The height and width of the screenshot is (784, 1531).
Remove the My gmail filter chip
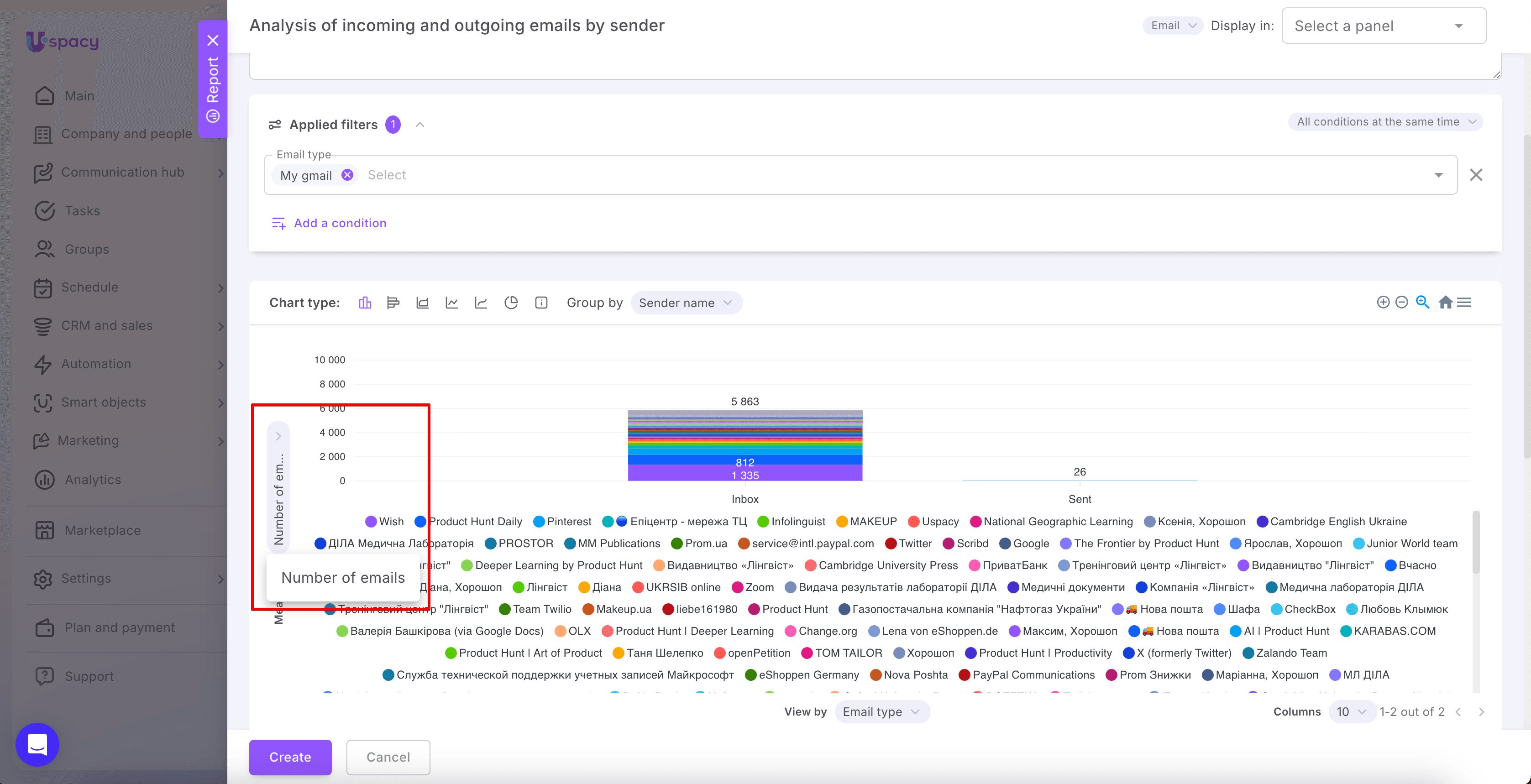(348, 175)
